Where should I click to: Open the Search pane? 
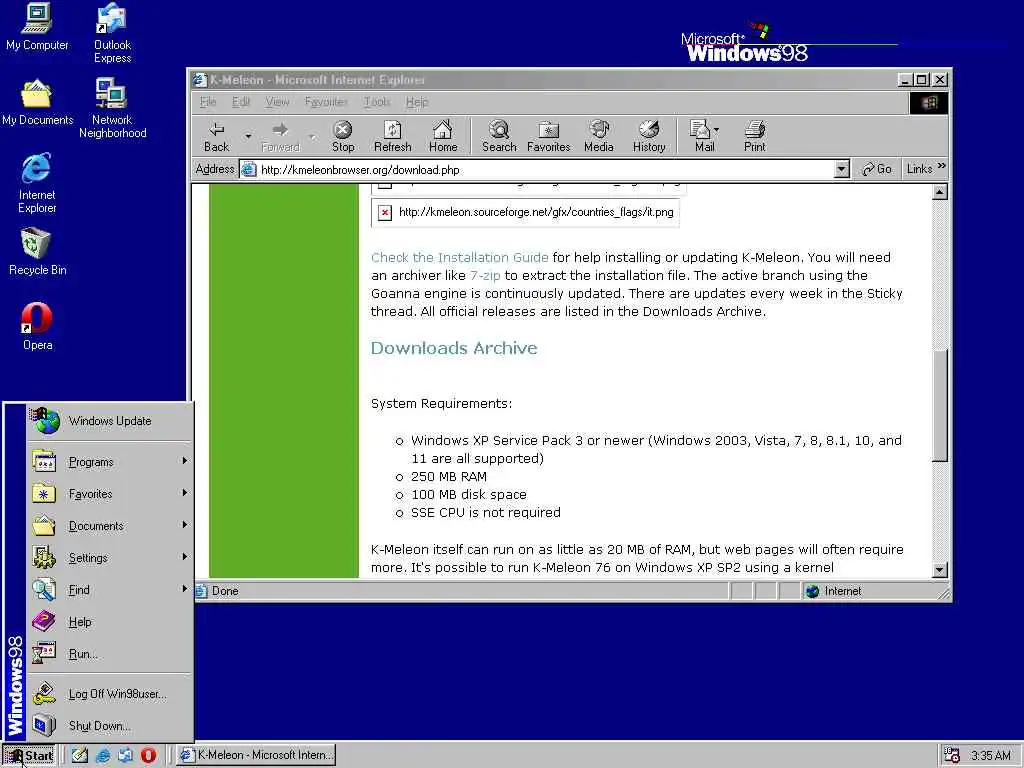499,136
